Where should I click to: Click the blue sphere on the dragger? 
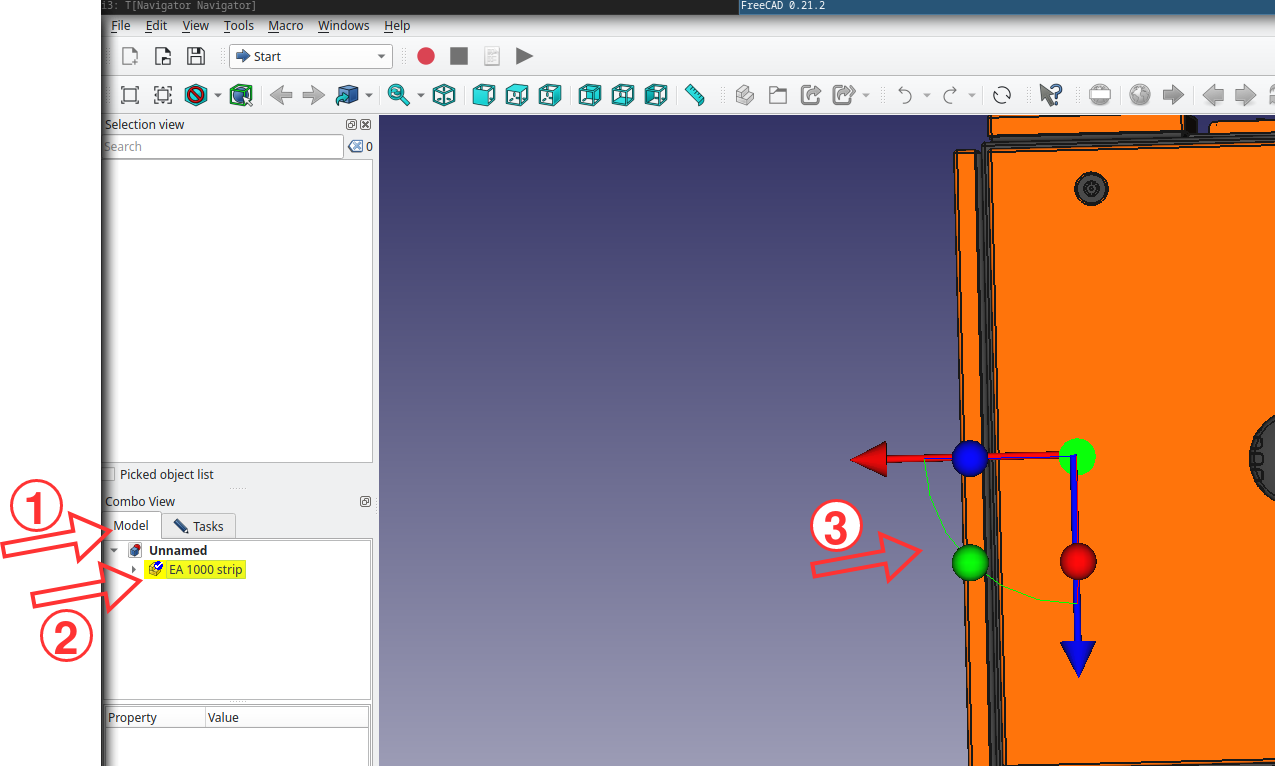pos(969,458)
